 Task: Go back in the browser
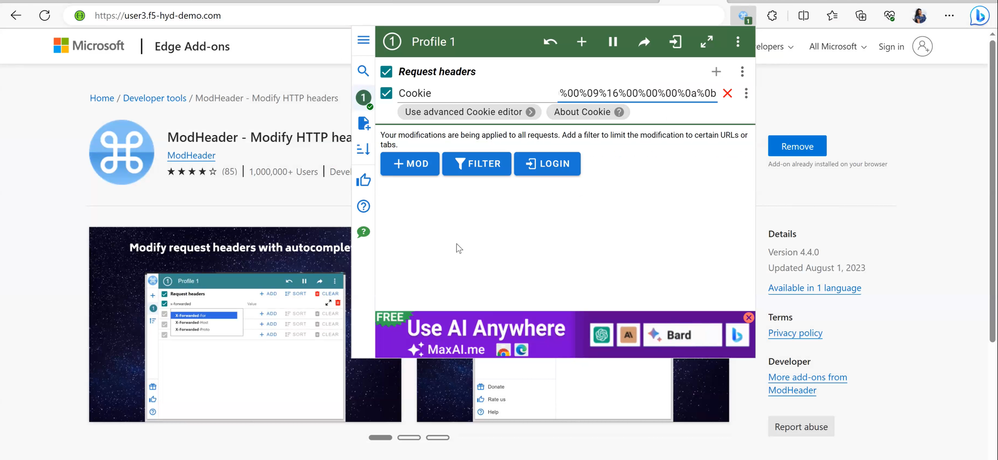point(16,15)
